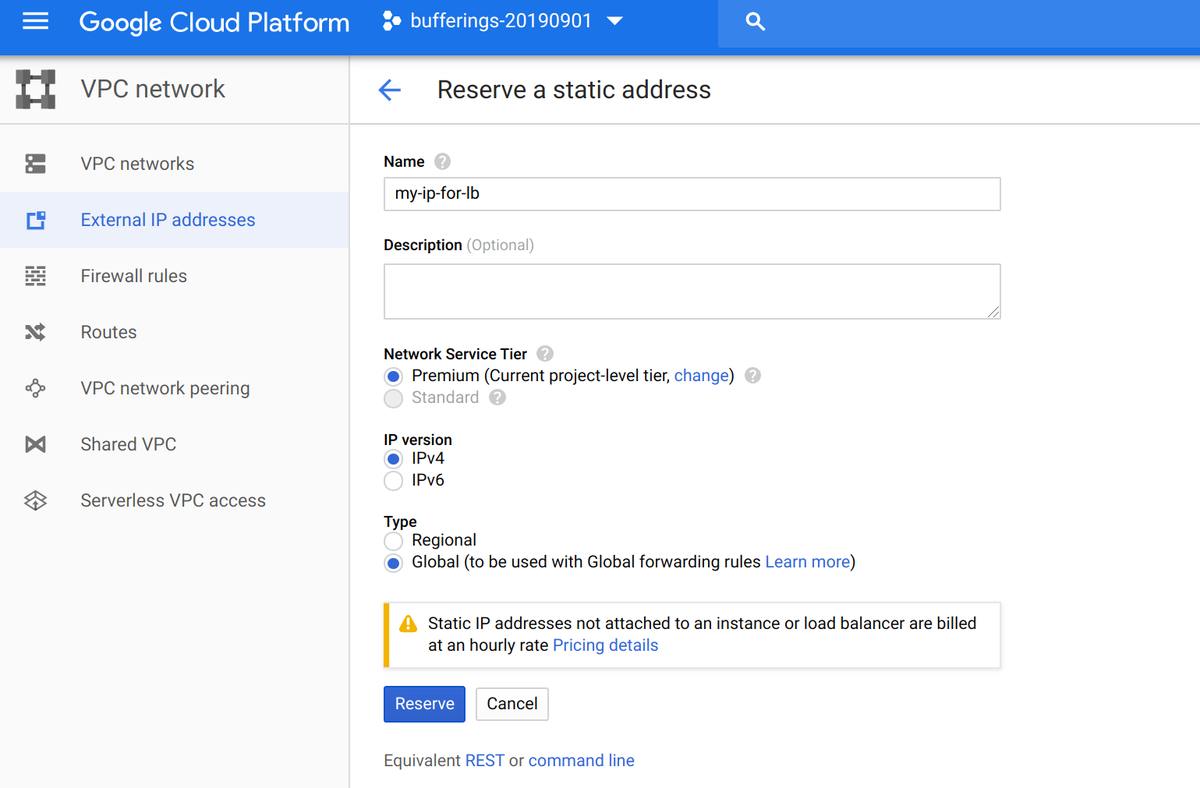Click the External IP addresses sidebar icon

pos(36,220)
